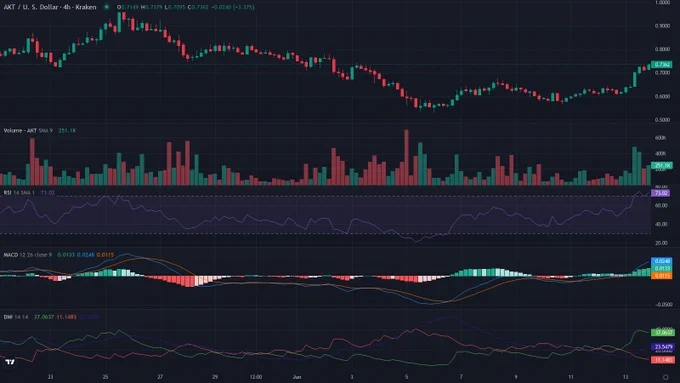Click the MACD legend value 0.0133
680x383 pixels.
click(66, 255)
